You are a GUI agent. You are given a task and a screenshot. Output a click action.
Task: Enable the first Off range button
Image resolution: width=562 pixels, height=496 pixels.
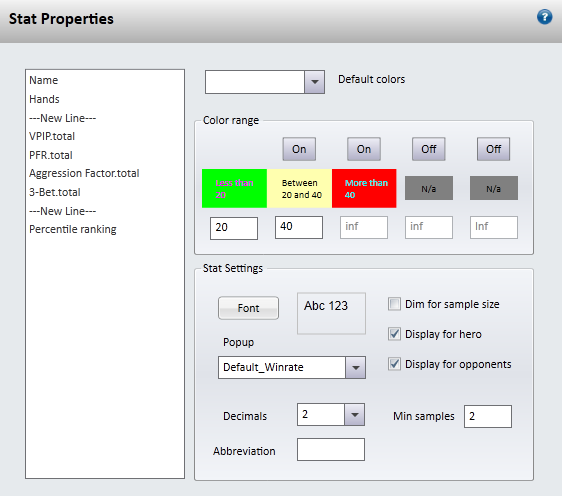point(429,149)
